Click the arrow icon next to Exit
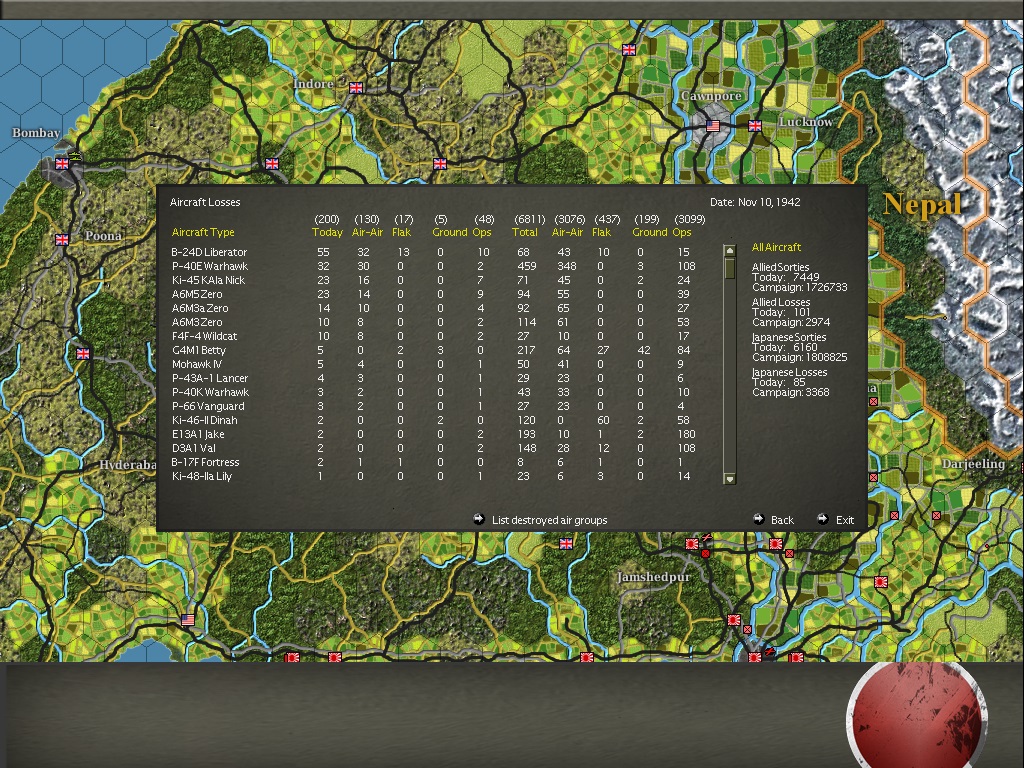The width and height of the screenshot is (1024, 768). [823, 519]
